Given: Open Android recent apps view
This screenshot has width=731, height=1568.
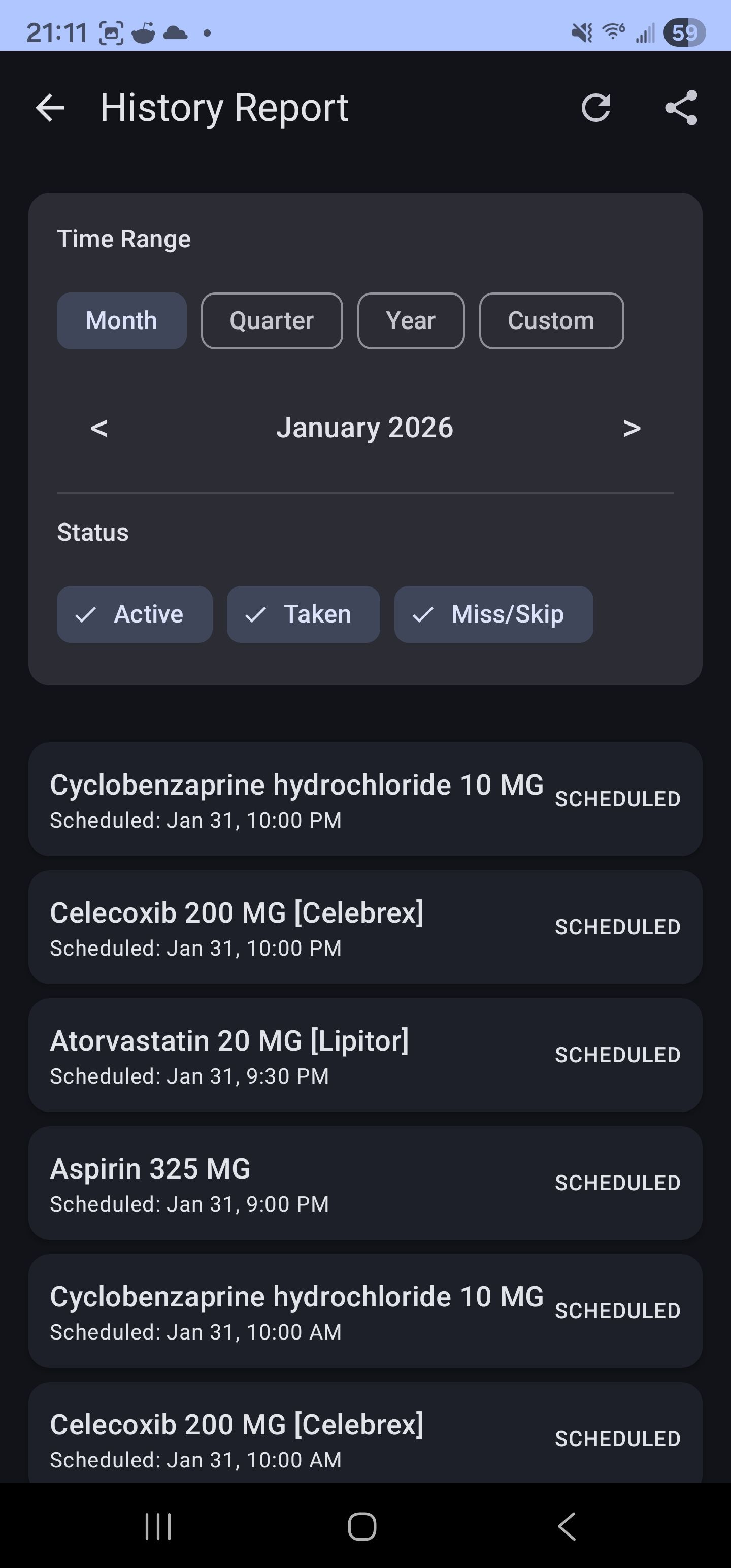Looking at the screenshot, I should pos(158,1526).
